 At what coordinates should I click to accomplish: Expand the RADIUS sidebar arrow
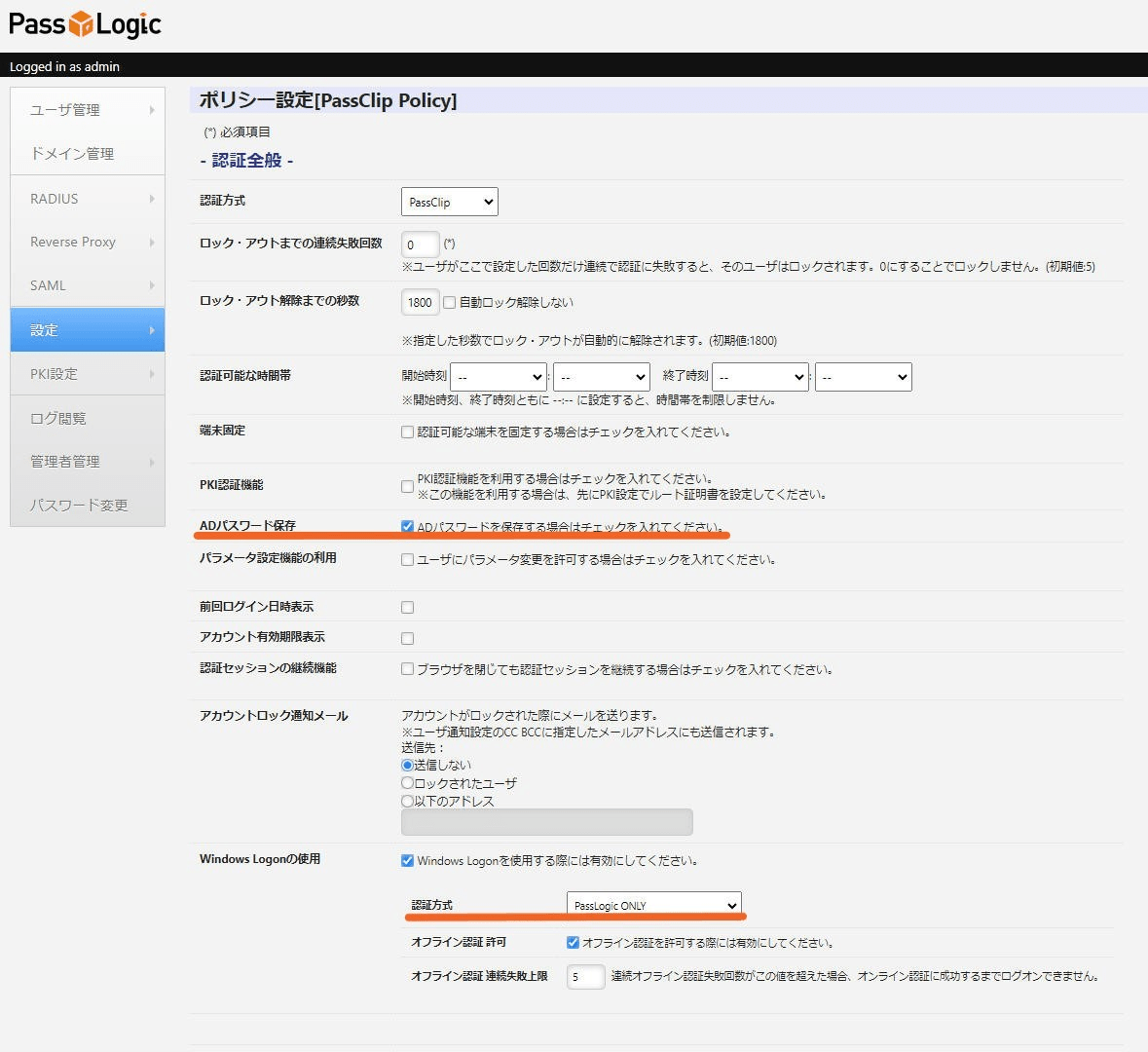[x=152, y=199]
